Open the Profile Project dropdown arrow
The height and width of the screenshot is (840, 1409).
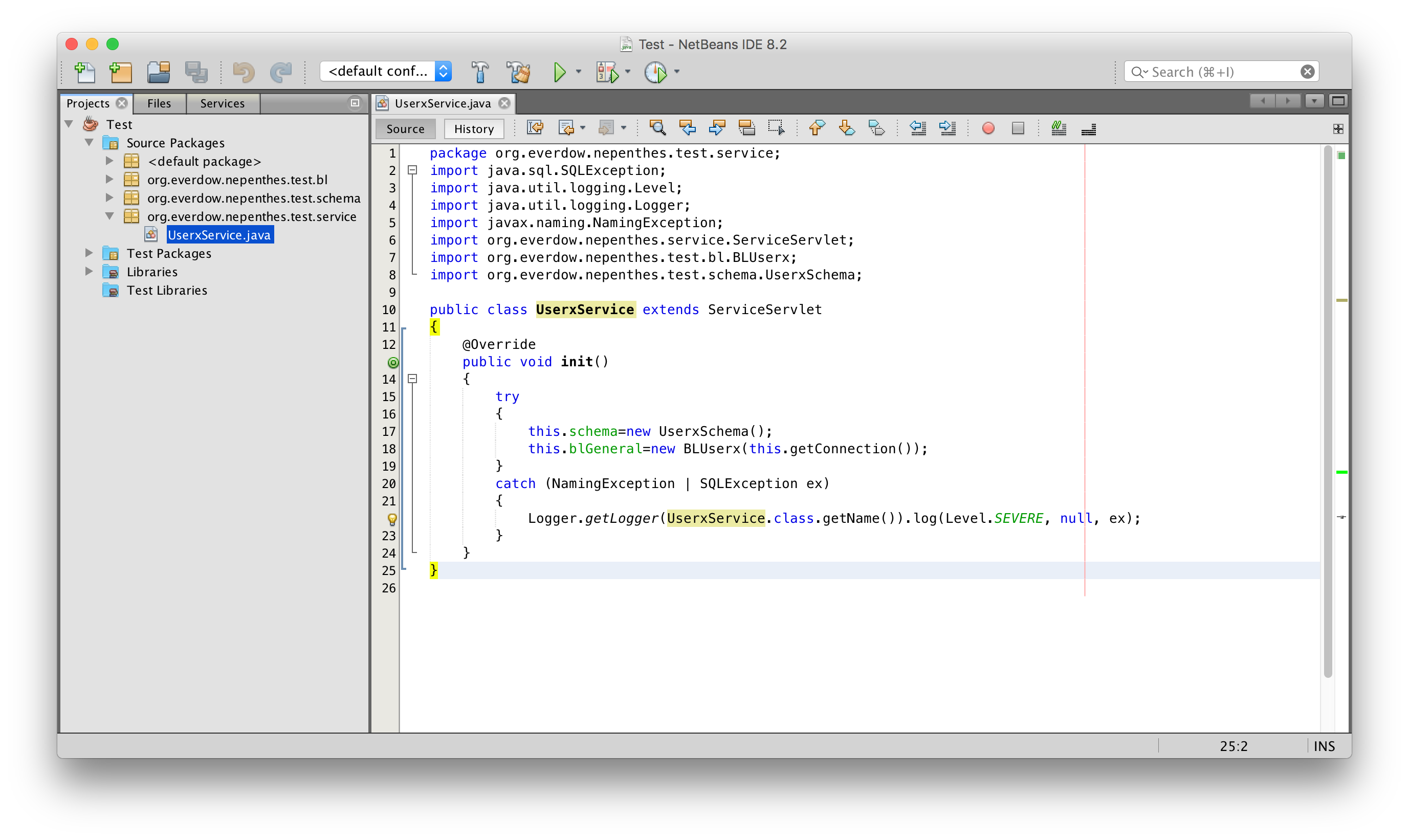(x=676, y=72)
